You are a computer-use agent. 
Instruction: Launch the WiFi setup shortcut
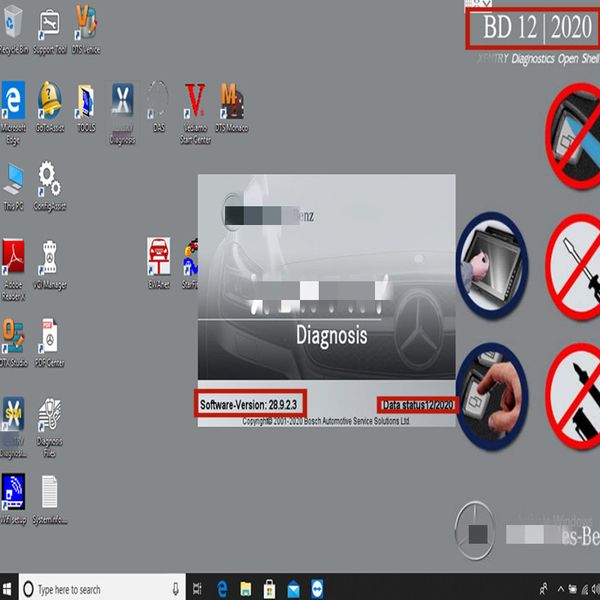tap(13, 499)
